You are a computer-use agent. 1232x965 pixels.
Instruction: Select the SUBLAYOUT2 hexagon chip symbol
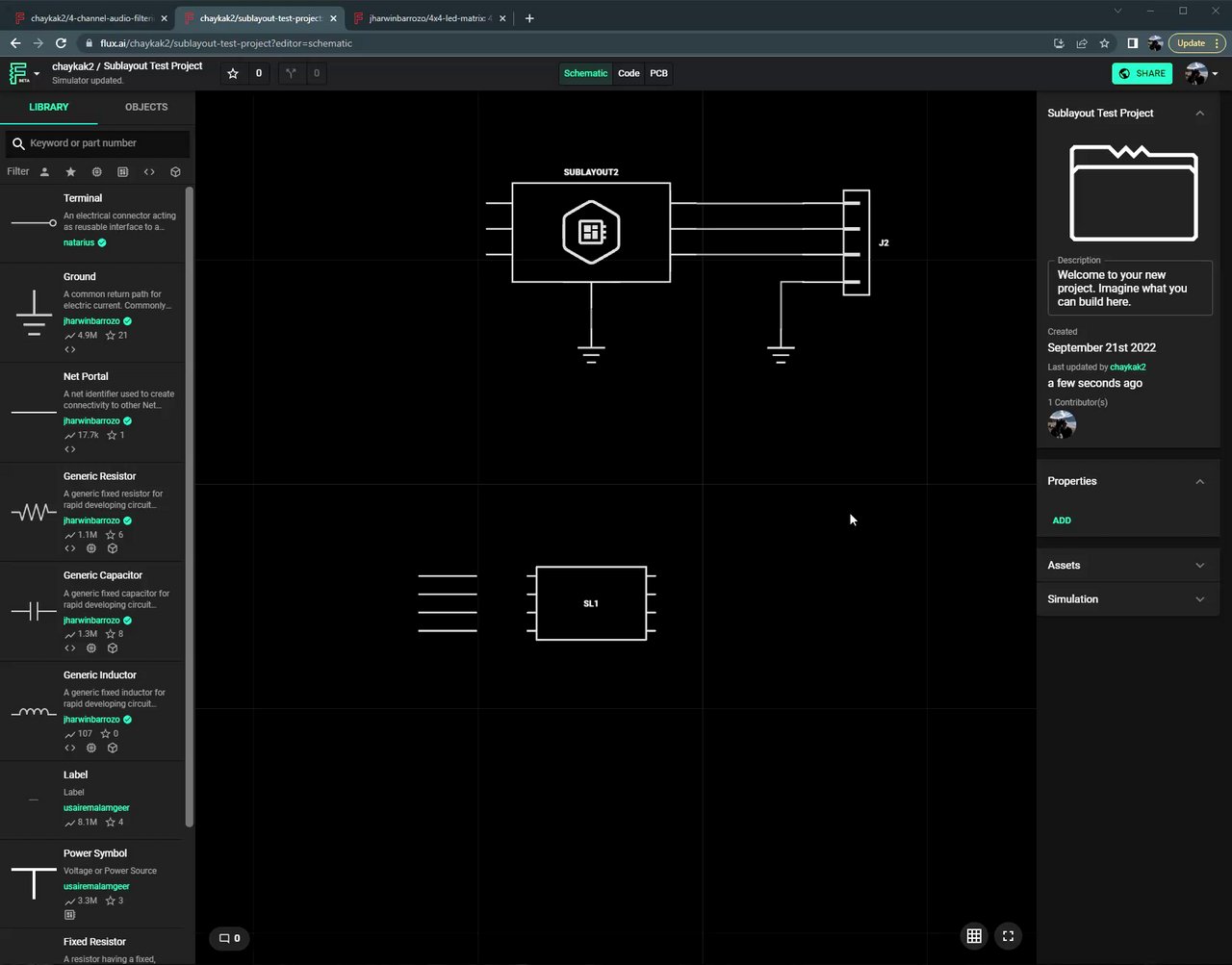[x=591, y=232]
